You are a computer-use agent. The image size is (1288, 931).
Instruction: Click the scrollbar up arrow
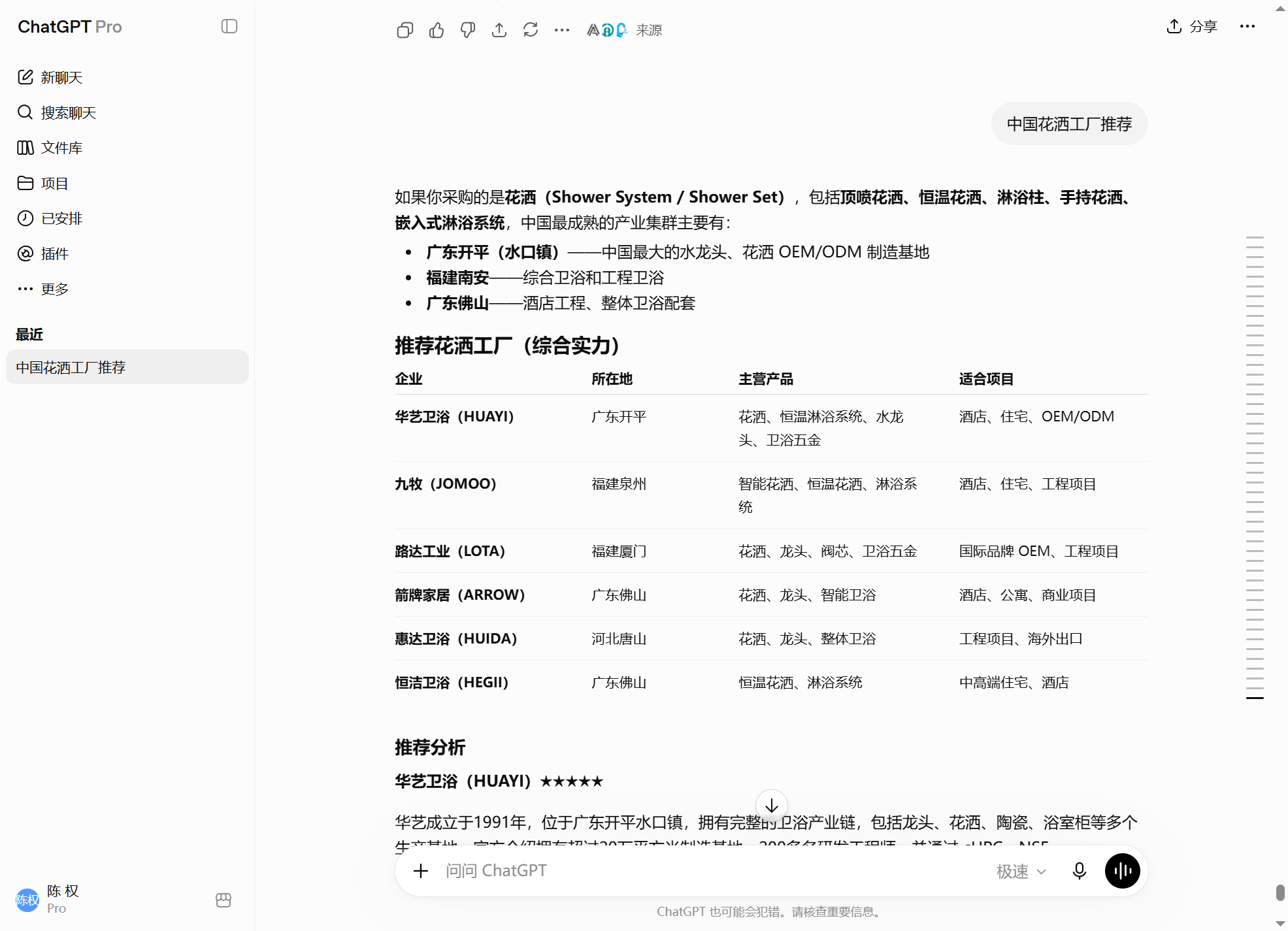(x=1280, y=8)
